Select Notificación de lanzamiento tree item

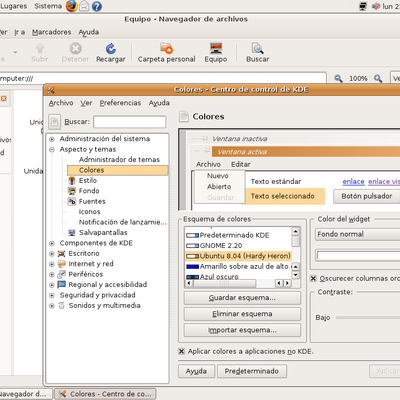click(123, 222)
